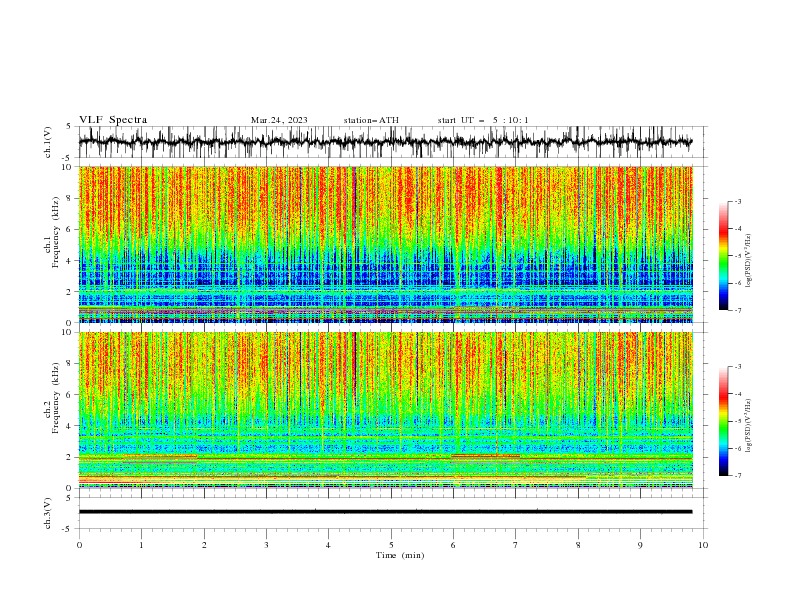Click the "ch.1(V)" axis label
792x612 pixels.
point(48,142)
